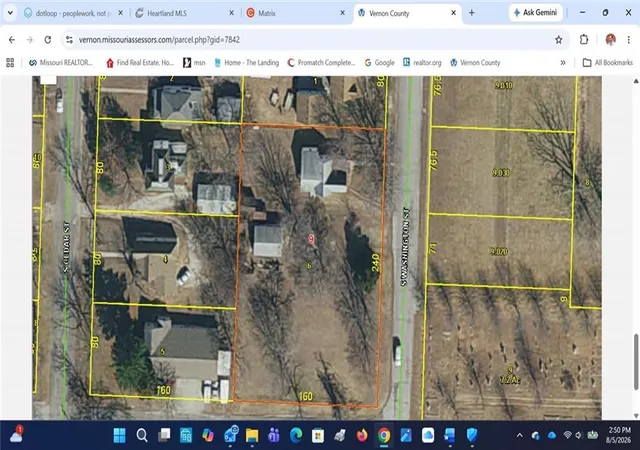Open the Chrome extensions puzzle icon
Image resolution: width=640 pixels, height=450 pixels.
click(x=584, y=40)
